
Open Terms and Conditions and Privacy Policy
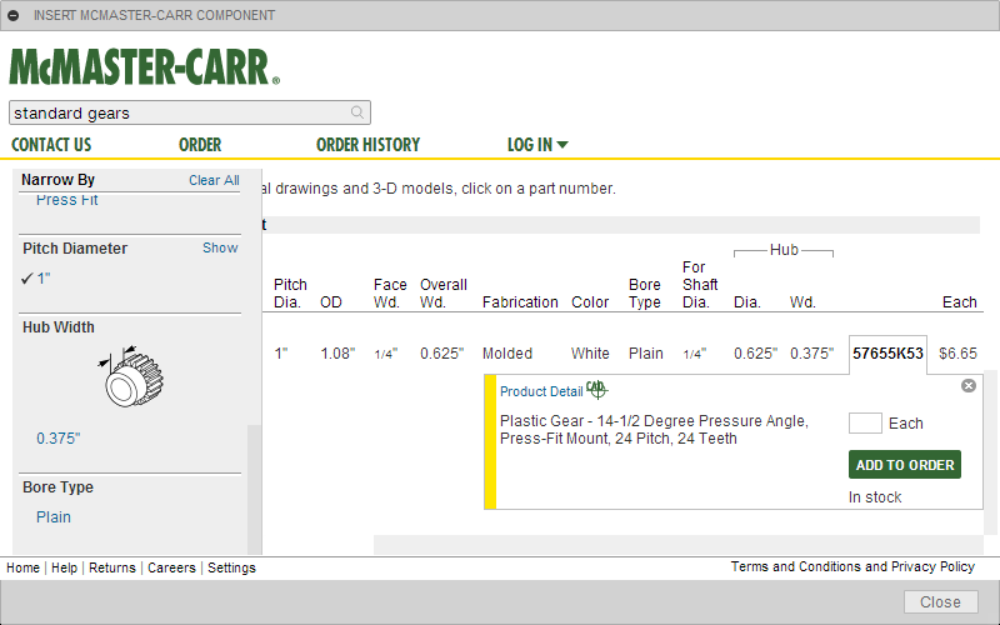(853, 566)
